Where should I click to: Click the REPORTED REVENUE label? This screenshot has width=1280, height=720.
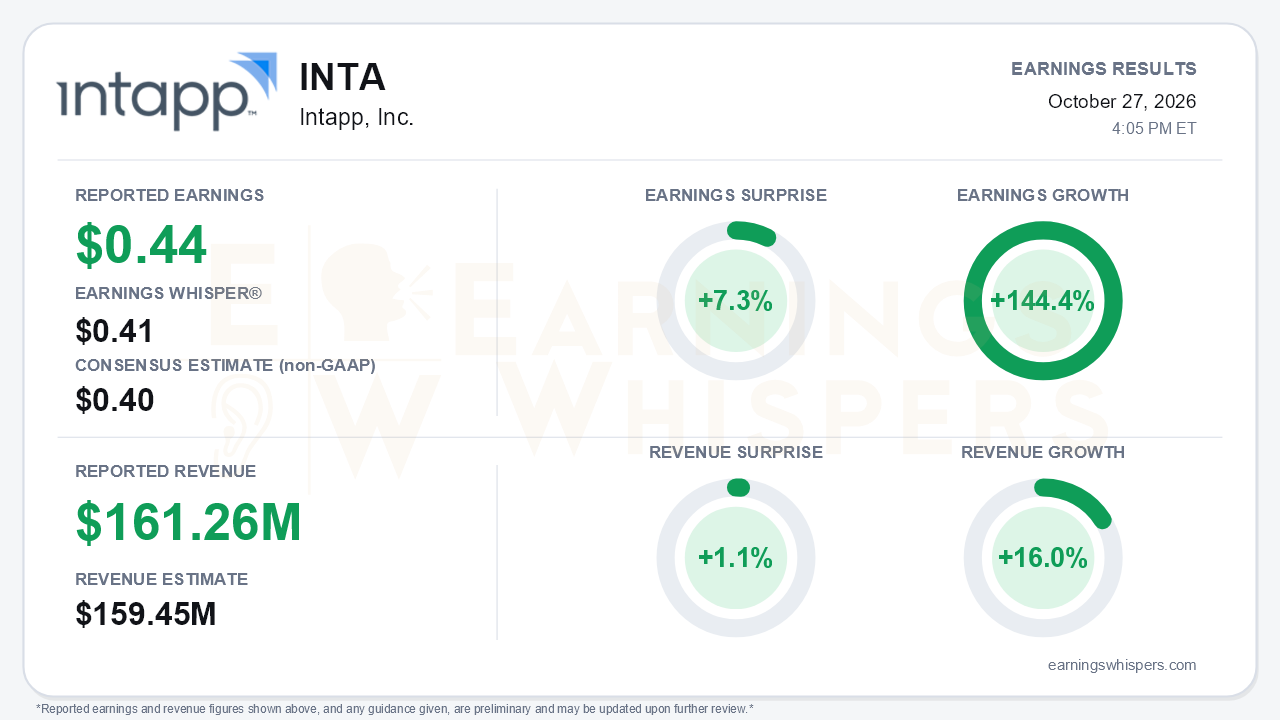tap(166, 471)
